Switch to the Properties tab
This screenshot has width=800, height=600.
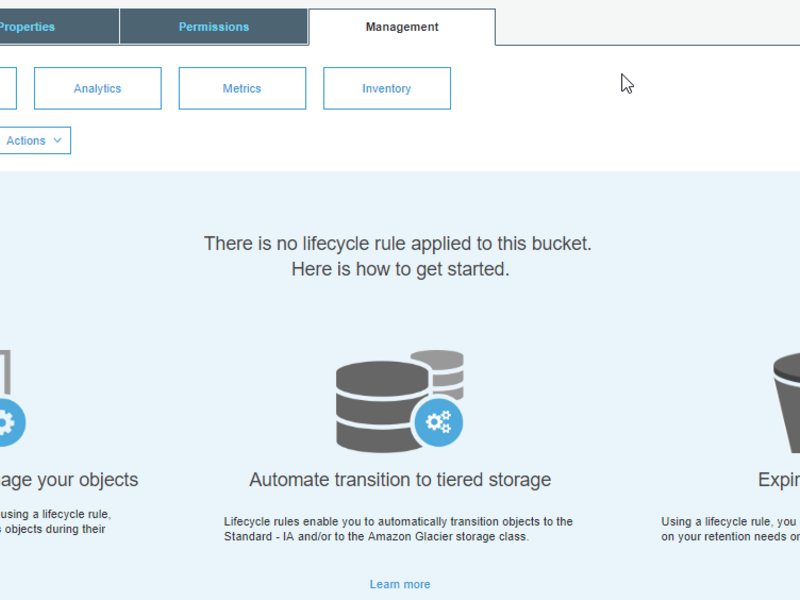click(59, 27)
